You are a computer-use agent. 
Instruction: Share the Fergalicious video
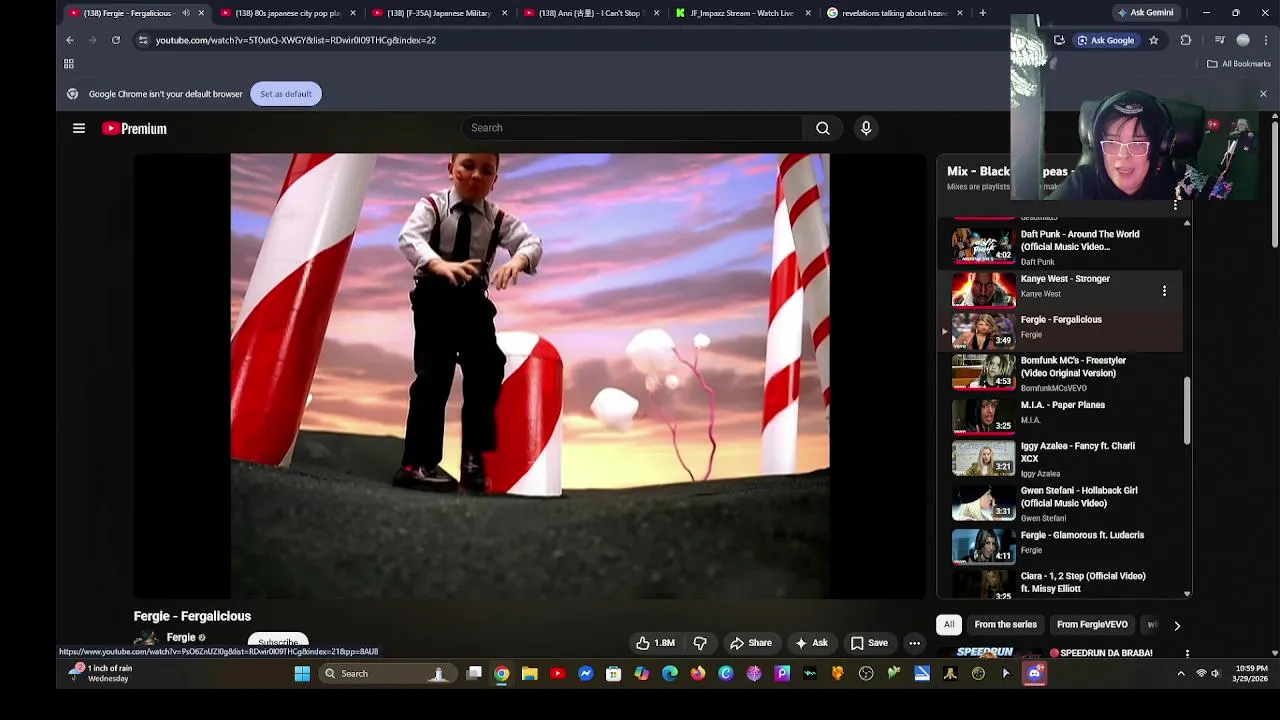tap(750, 643)
